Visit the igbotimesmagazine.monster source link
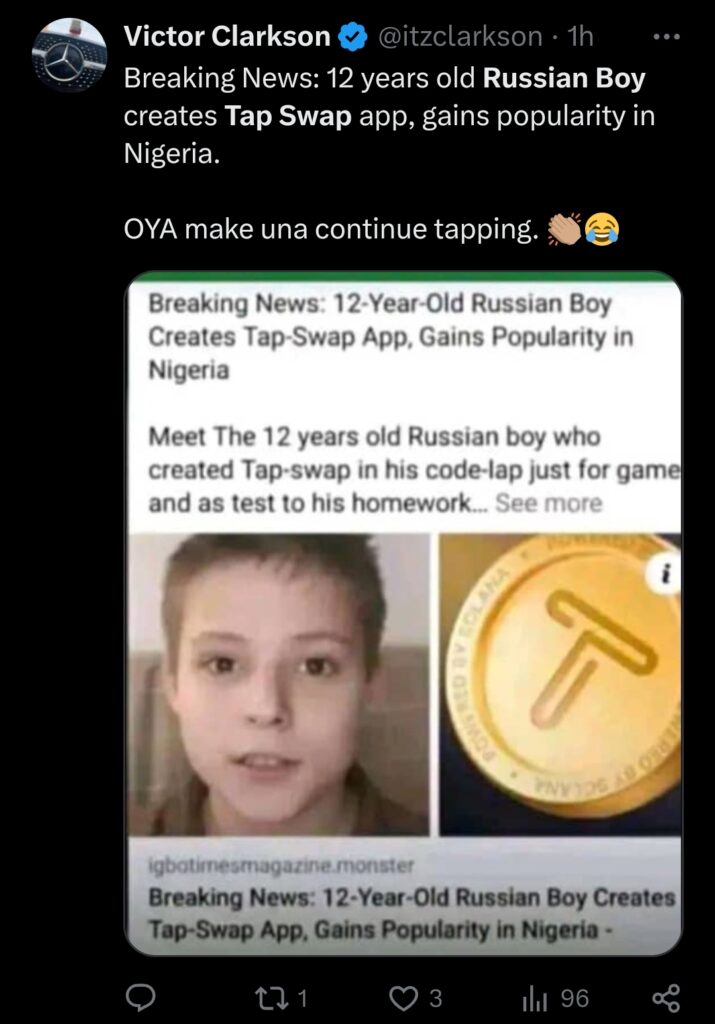Image resolution: width=715 pixels, height=1024 pixels. [281, 865]
